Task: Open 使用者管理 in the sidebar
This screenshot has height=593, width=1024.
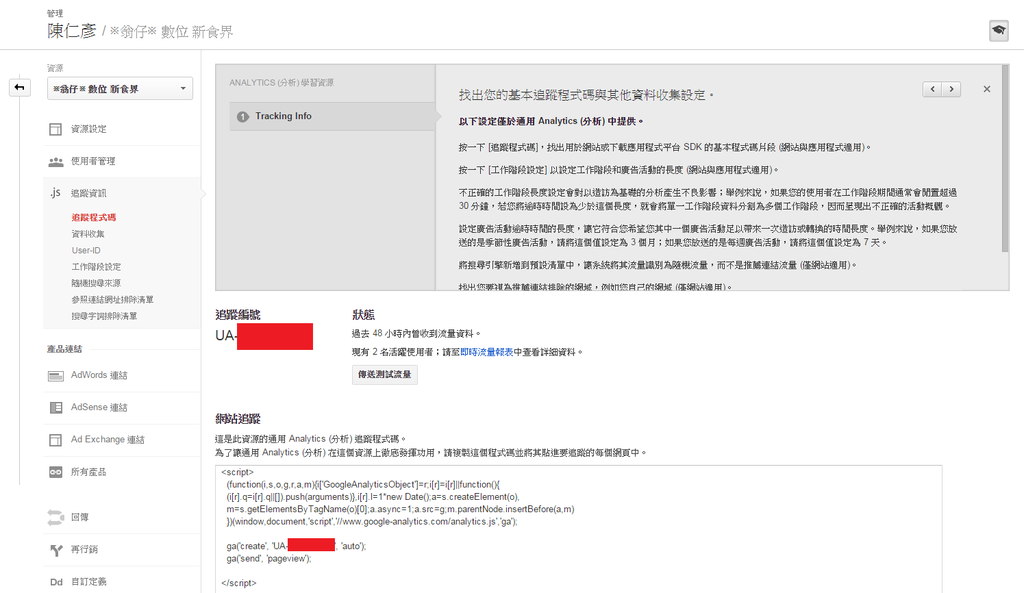Action: click(93, 161)
